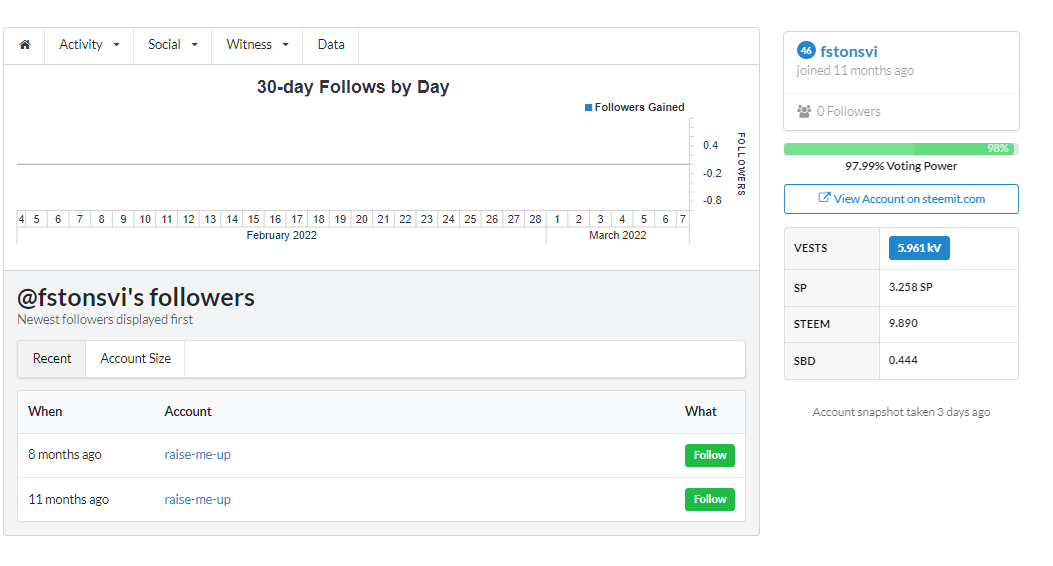Click external link icon beside View Account
This screenshot has width=1053, height=566.
tap(824, 198)
